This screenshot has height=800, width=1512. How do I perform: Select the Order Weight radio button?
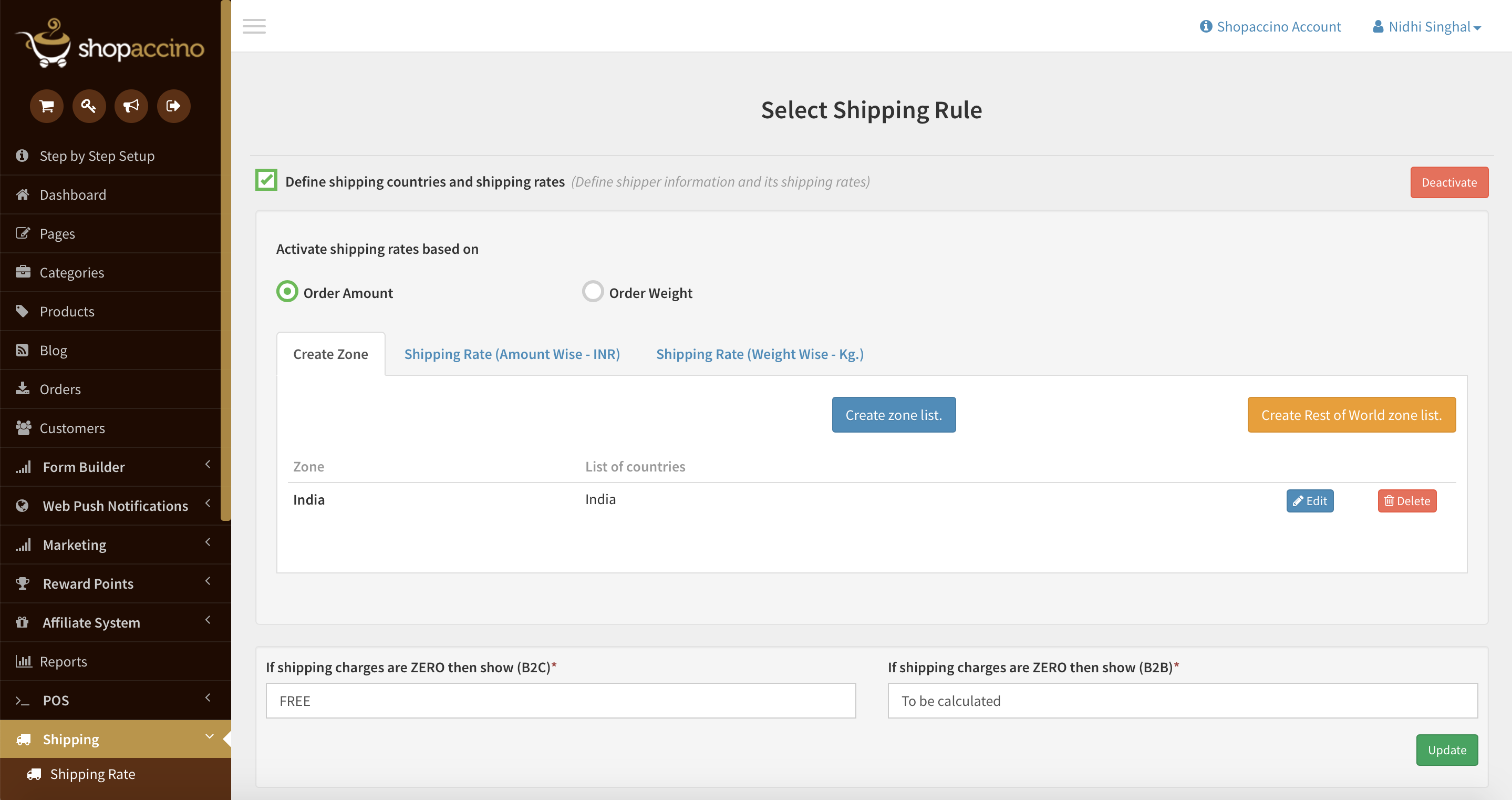coord(592,291)
